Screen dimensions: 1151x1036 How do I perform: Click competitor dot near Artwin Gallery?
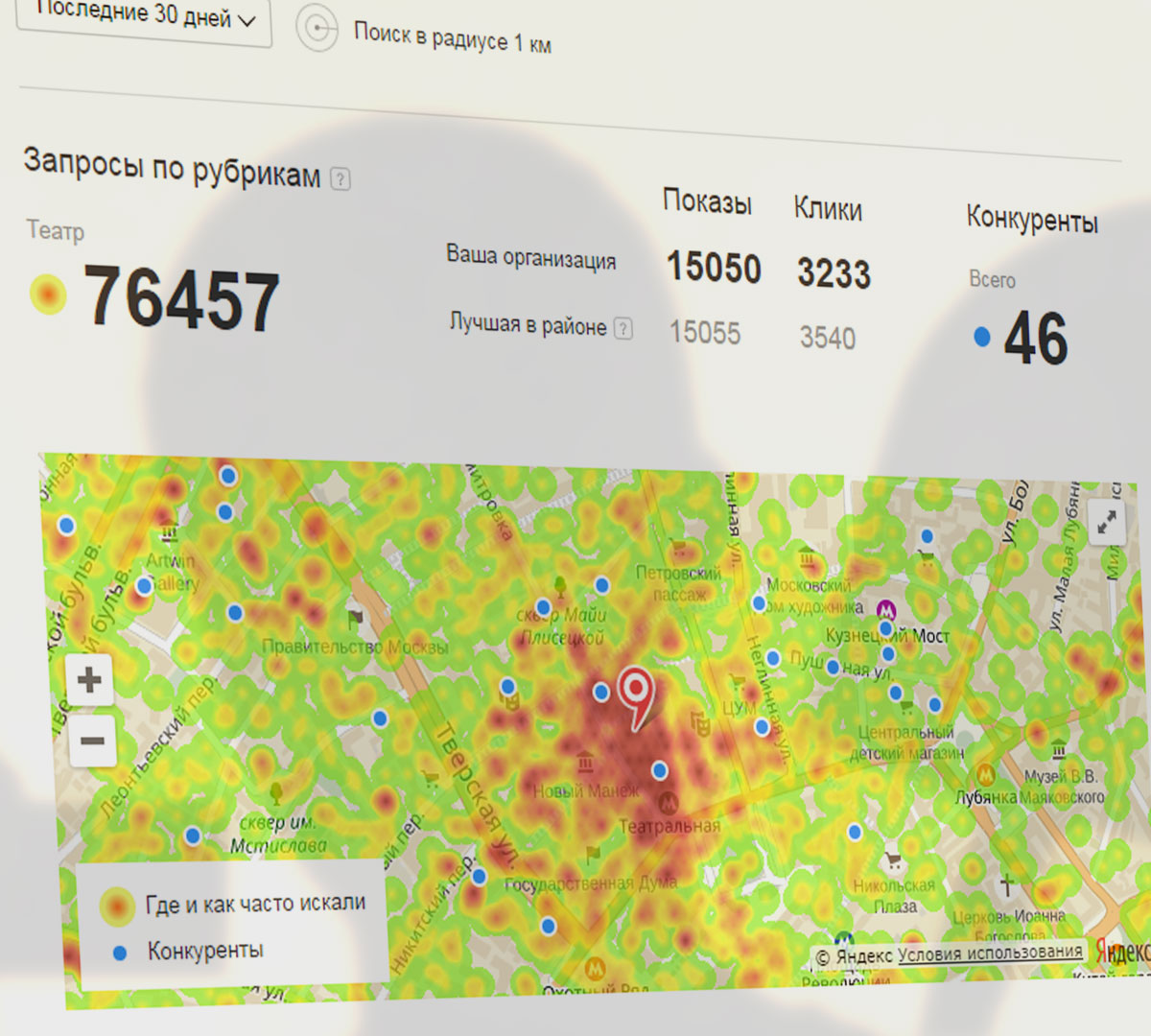(144, 585)
